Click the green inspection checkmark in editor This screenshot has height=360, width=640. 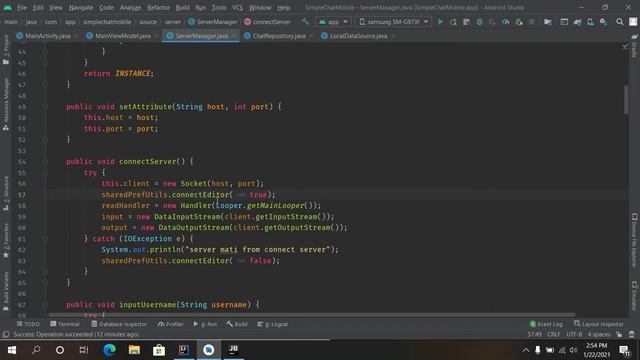click(625, 46)
